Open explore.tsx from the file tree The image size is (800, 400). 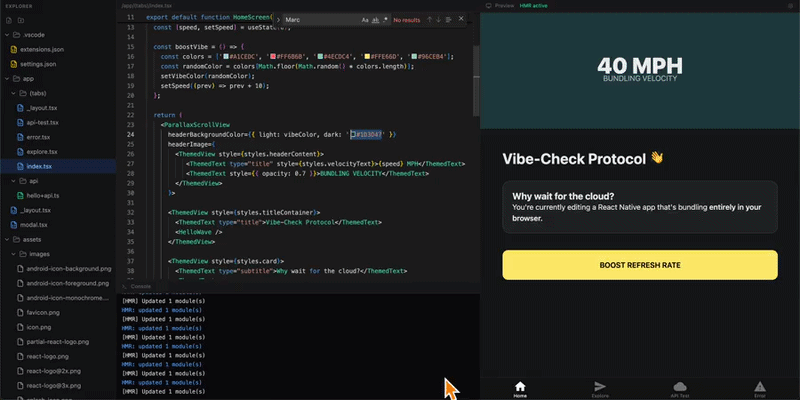click(41, 151)
